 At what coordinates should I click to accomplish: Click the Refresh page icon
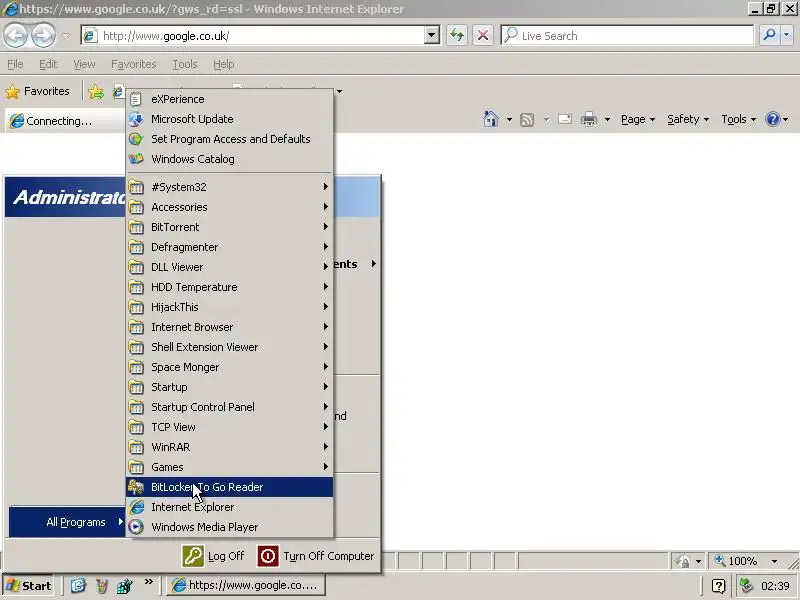pyautogui.click(x=457, y=35)
